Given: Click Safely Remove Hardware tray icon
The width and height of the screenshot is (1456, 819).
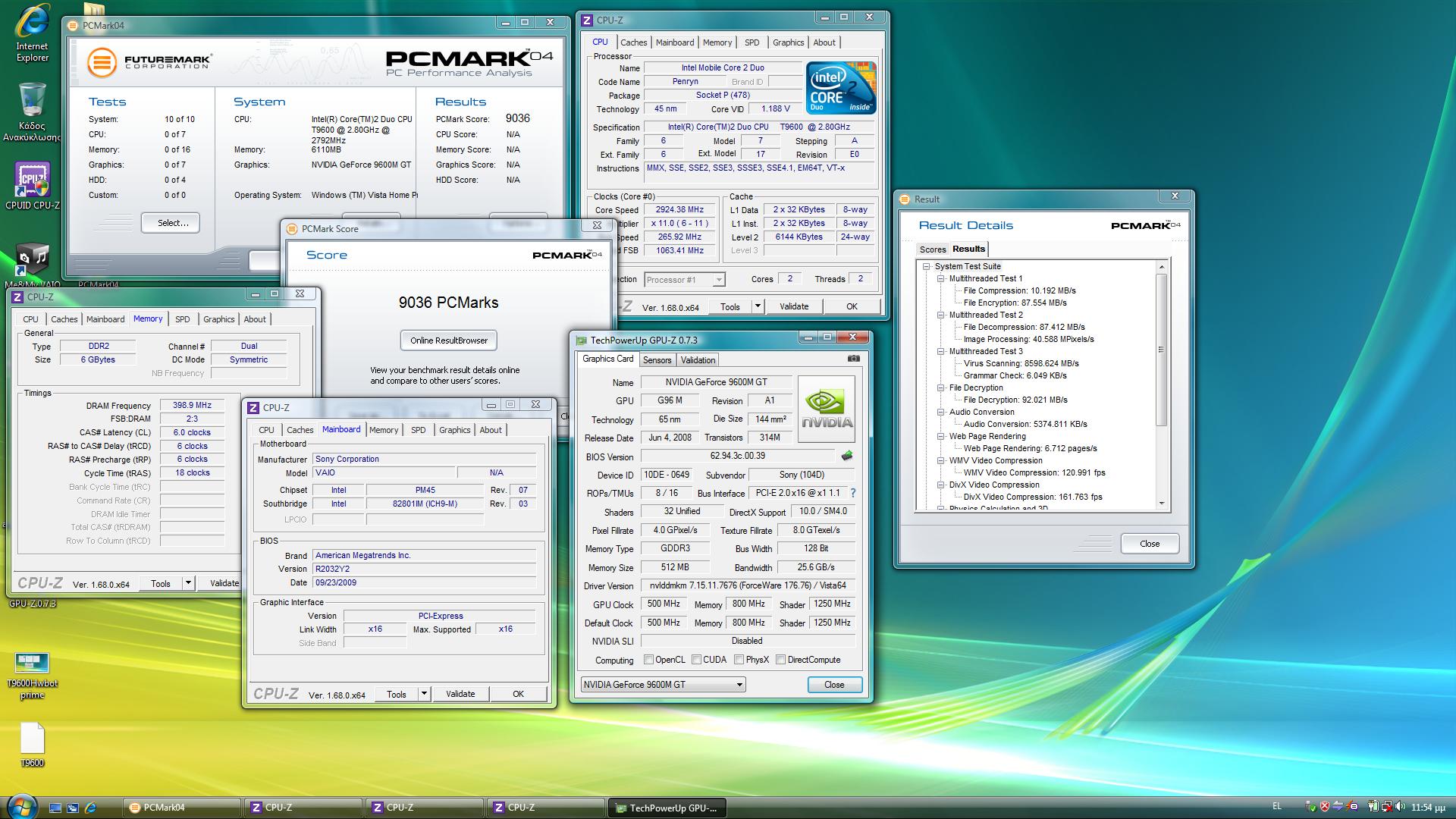Looking at the screenshot, I should point(1311,806).
